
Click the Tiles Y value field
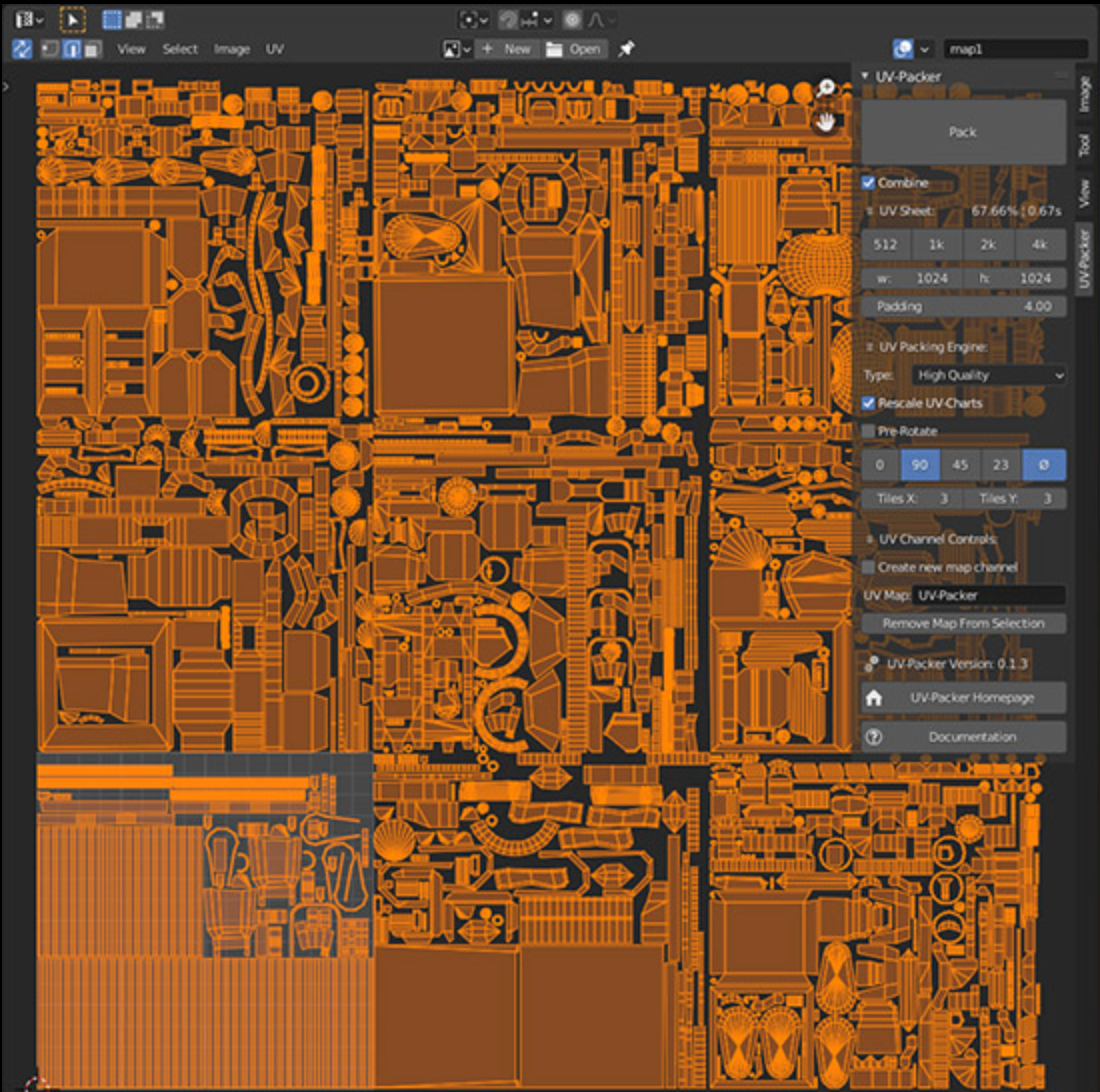tap(1015, 499)
